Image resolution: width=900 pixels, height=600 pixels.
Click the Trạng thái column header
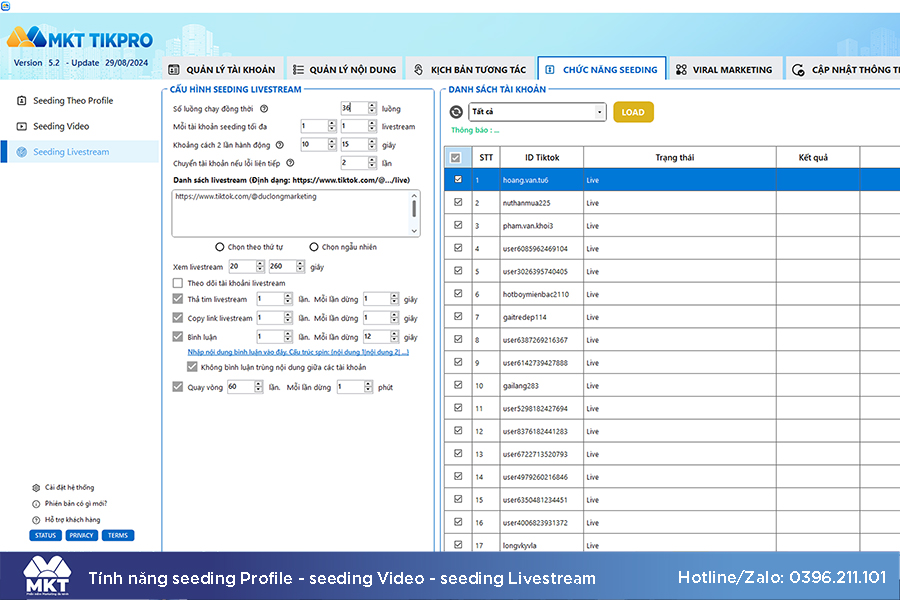[680, 157]
